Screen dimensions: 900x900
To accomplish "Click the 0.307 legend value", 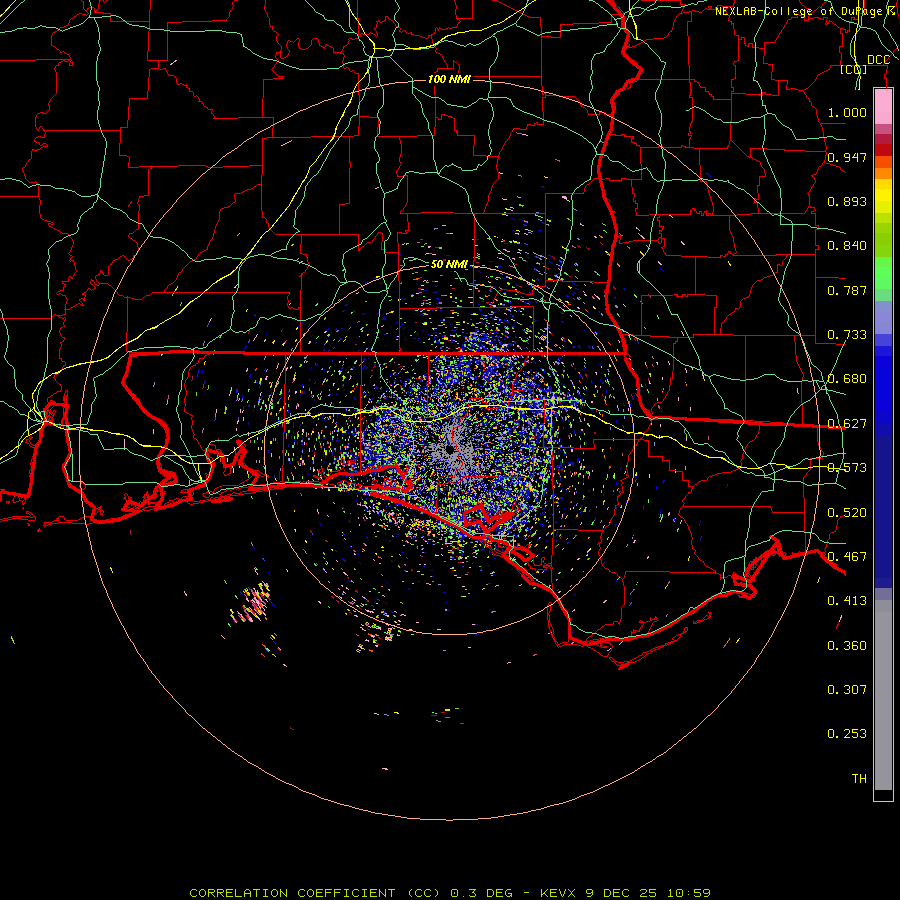I will pyautogui.click(x=847, y=689).
